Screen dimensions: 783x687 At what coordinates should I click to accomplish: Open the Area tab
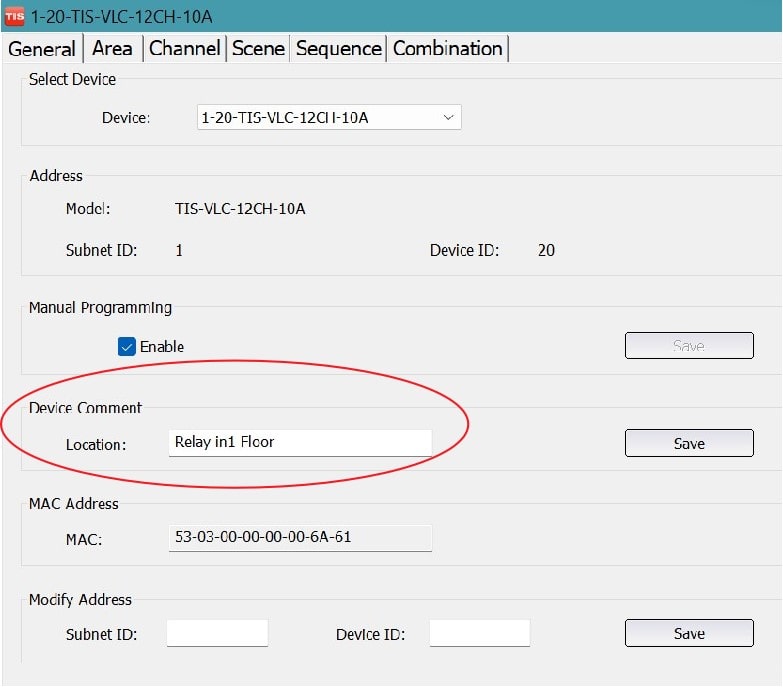[112, 48]
